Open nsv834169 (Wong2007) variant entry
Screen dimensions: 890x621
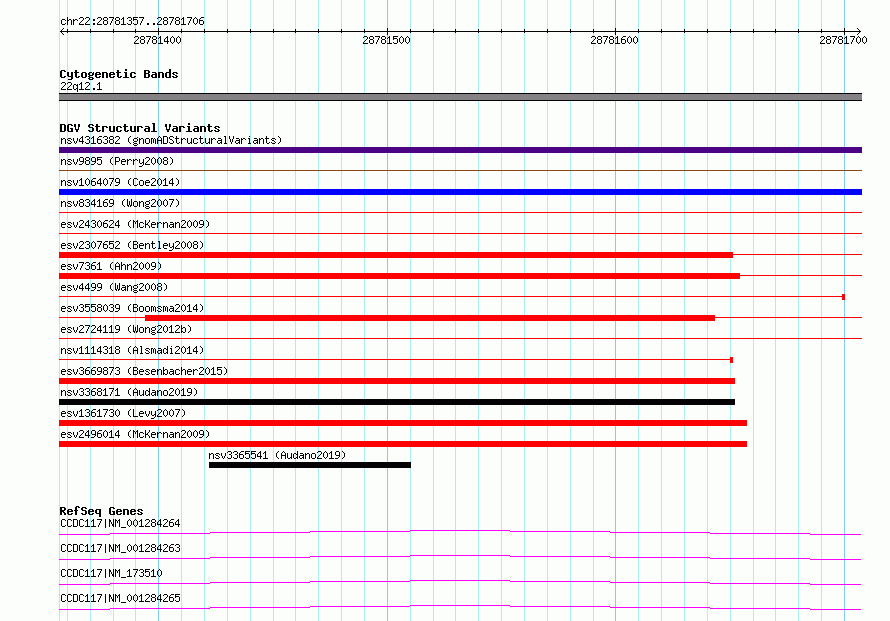click(x=120, y=203)
